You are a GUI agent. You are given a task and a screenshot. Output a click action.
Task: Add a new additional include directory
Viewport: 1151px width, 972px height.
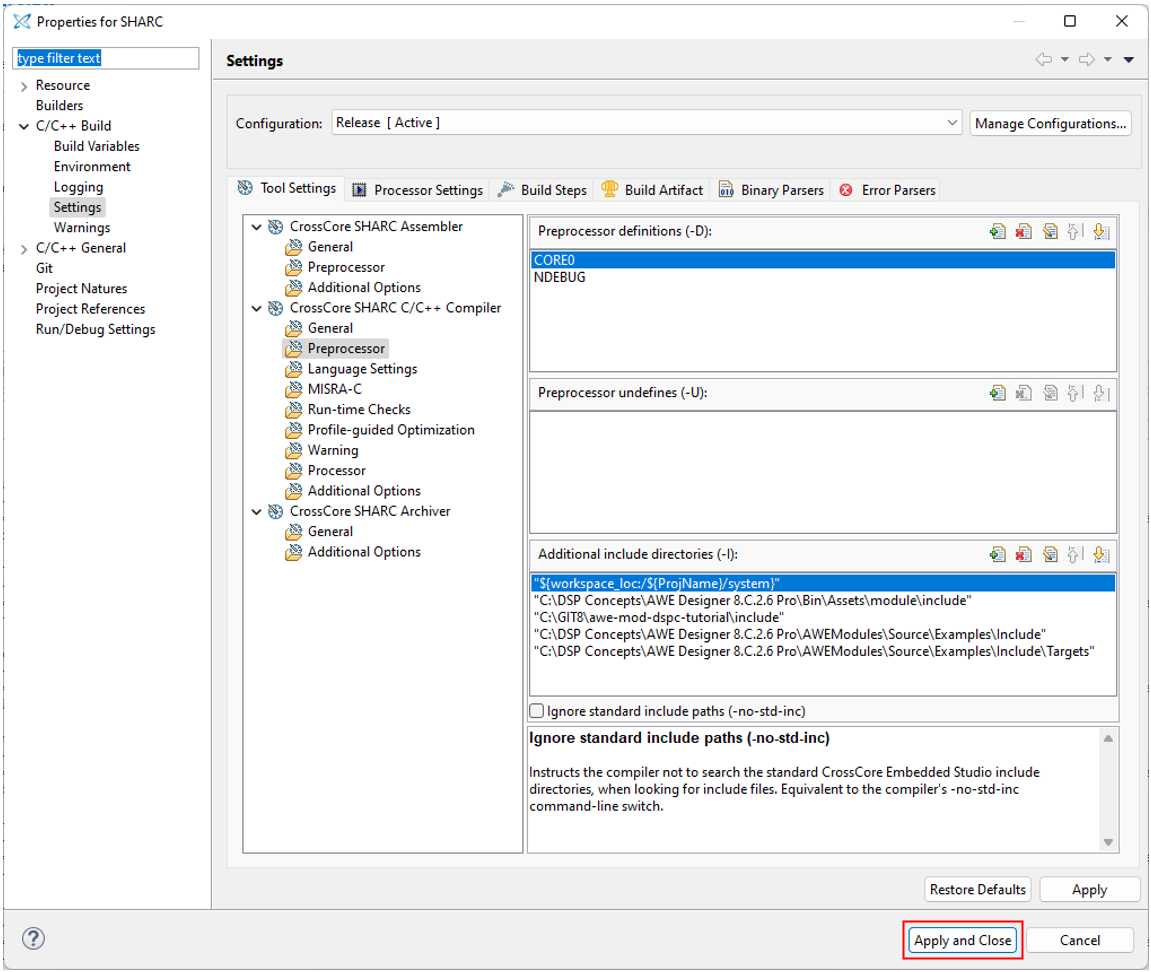[997, 554]
